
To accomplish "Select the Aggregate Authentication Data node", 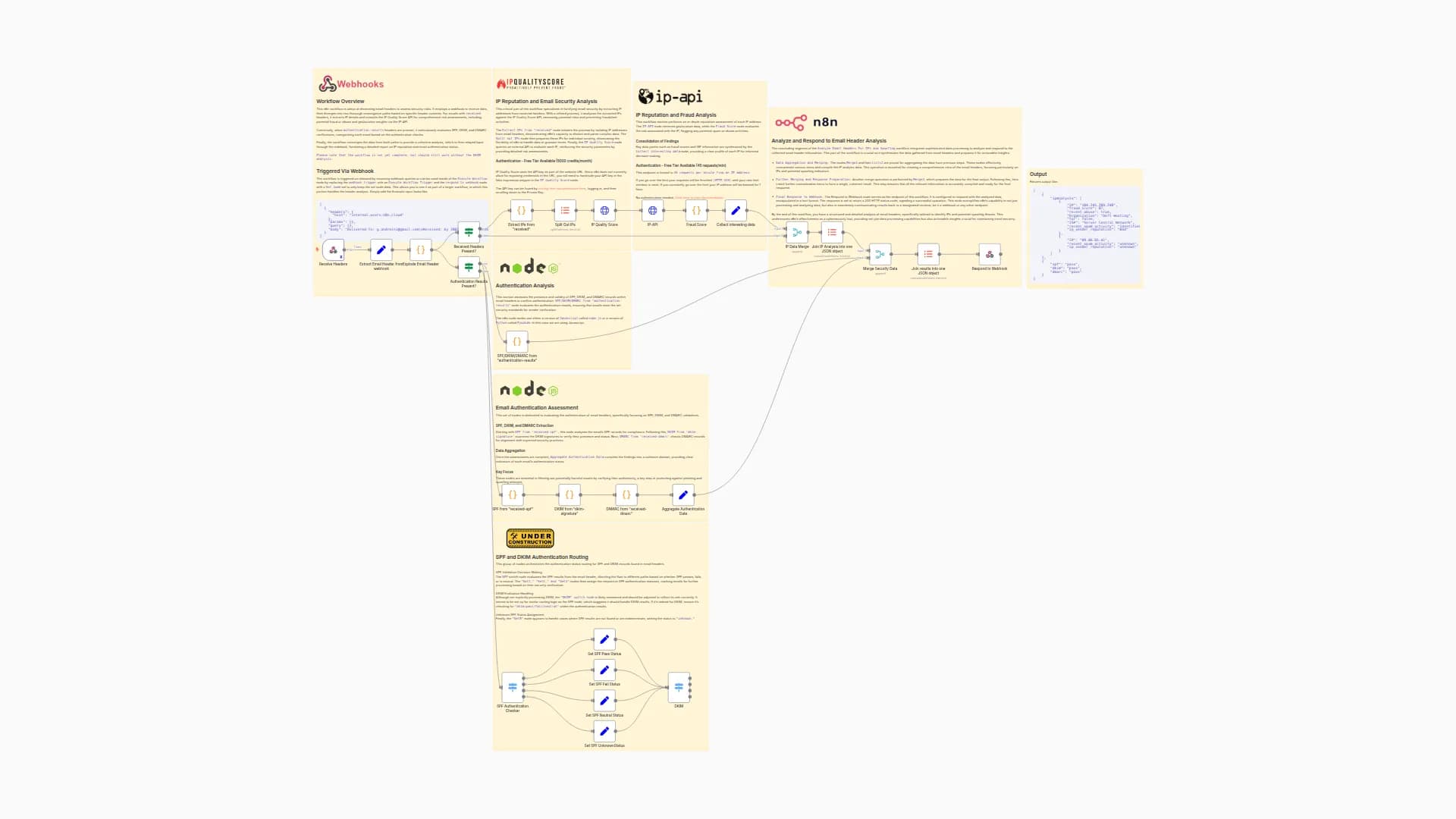I will (683, 494).
